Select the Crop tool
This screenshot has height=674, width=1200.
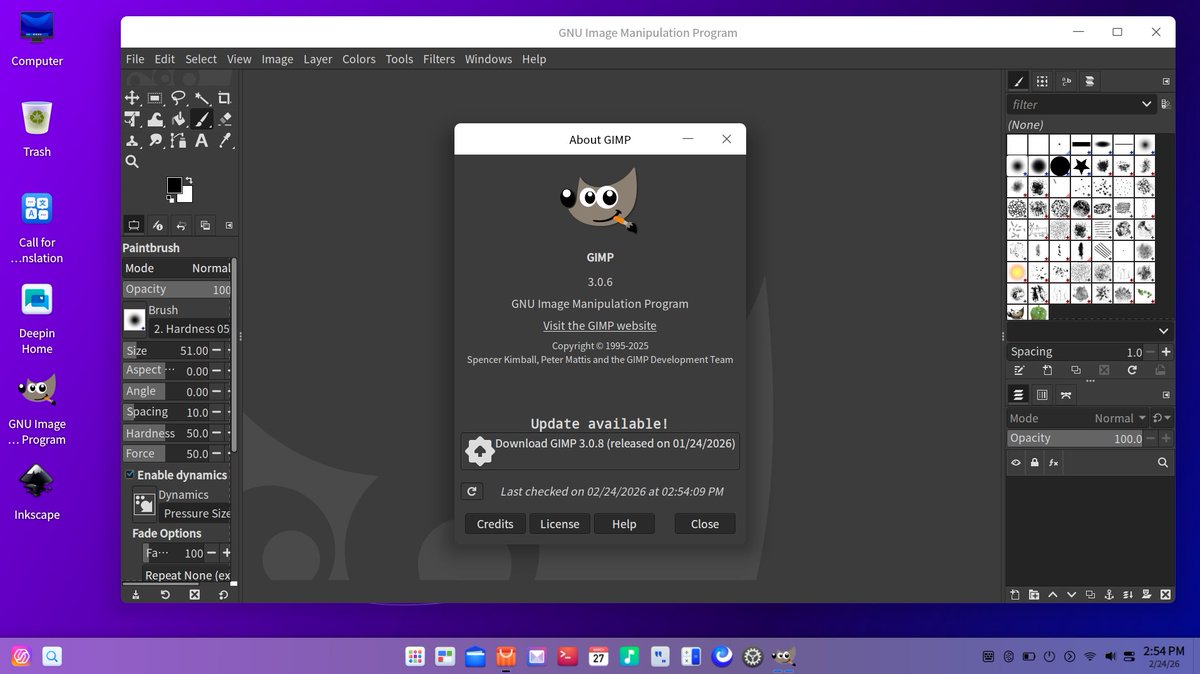[x=224, y=98]
